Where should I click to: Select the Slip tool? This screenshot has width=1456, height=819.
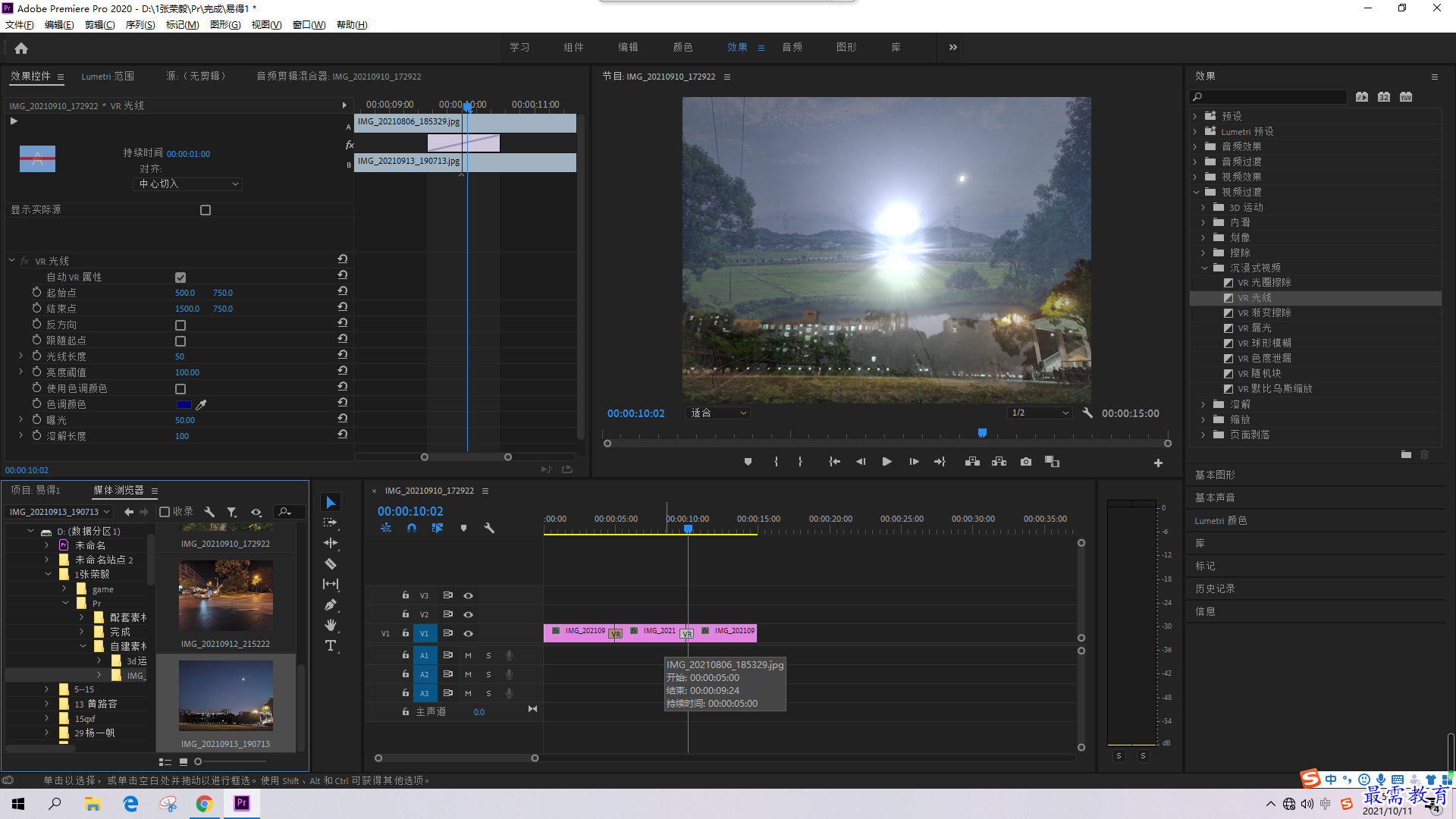[x=331, y=584]
